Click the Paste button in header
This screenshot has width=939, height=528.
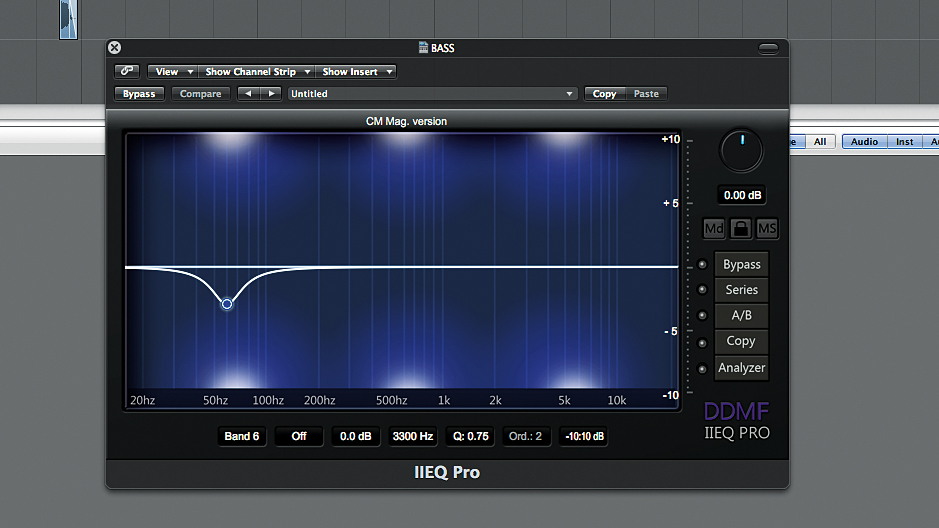click(x=646, y=93)
